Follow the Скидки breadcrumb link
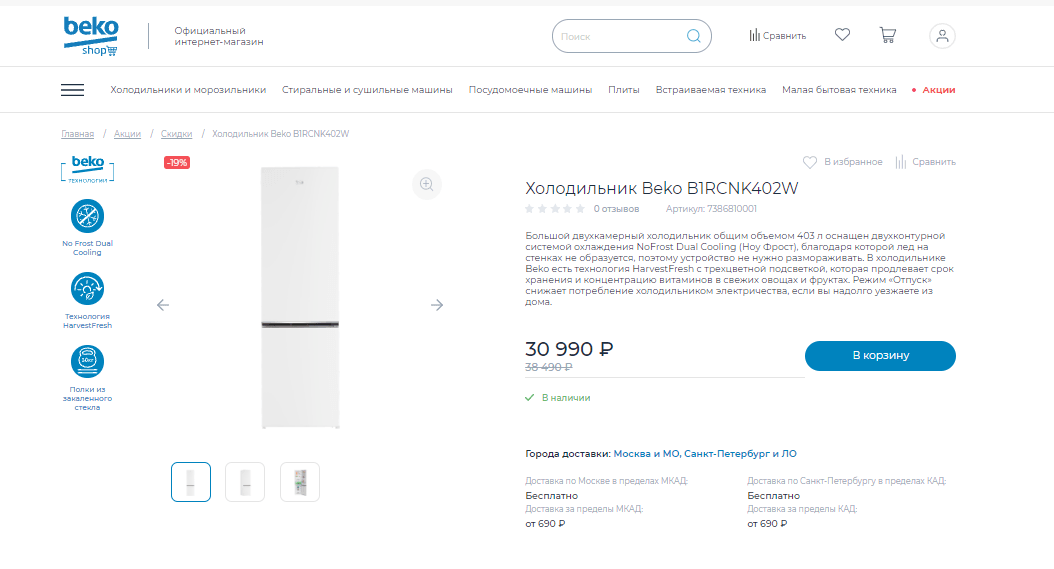 (x=177, y=134)
